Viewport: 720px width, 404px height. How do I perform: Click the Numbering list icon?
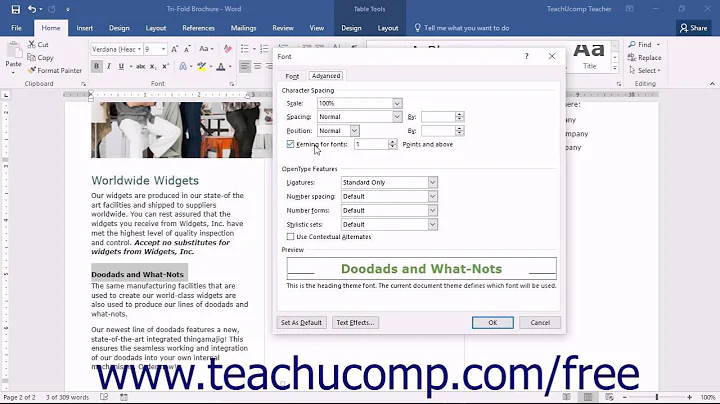click(x=264, y=49)
